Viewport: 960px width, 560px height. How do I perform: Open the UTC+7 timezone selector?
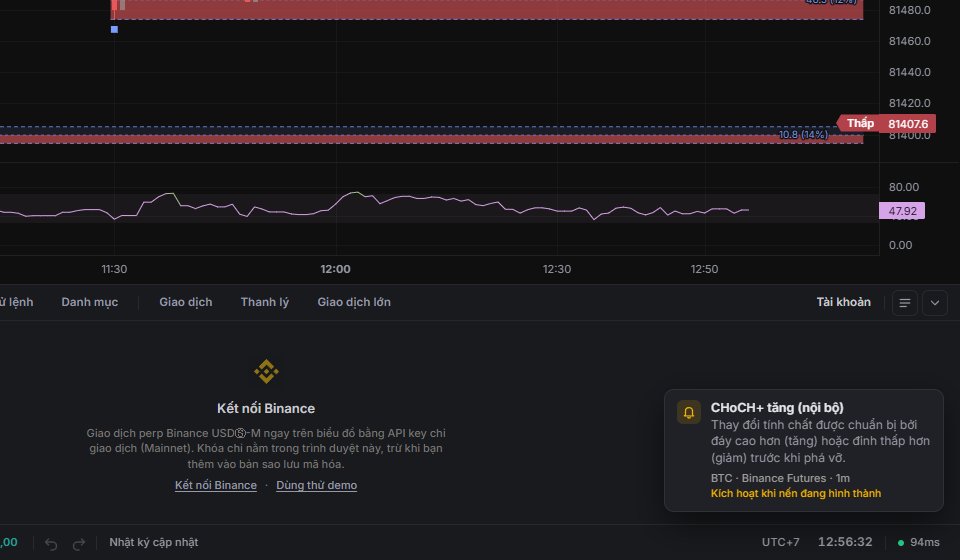tap(780, 542)
